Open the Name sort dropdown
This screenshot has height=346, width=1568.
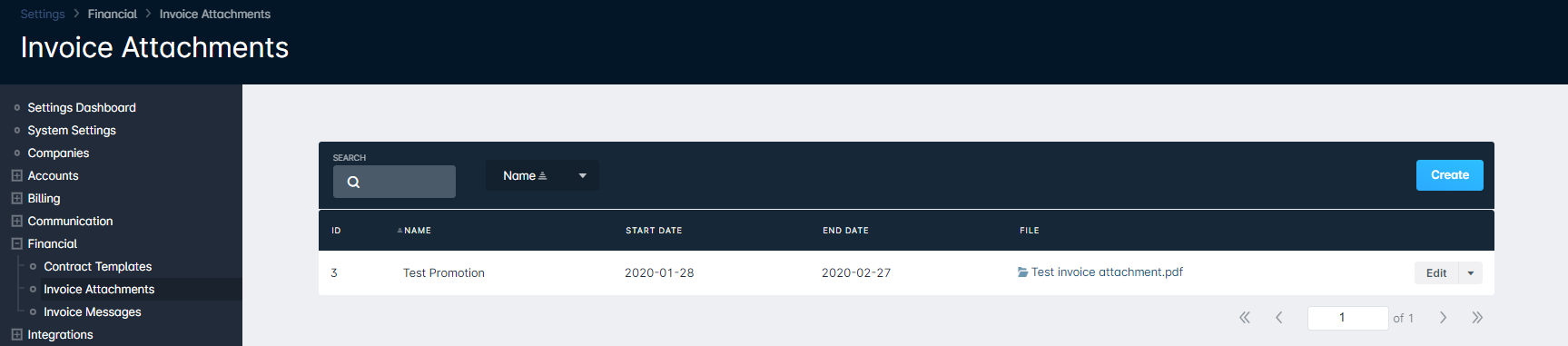[542, 175]
